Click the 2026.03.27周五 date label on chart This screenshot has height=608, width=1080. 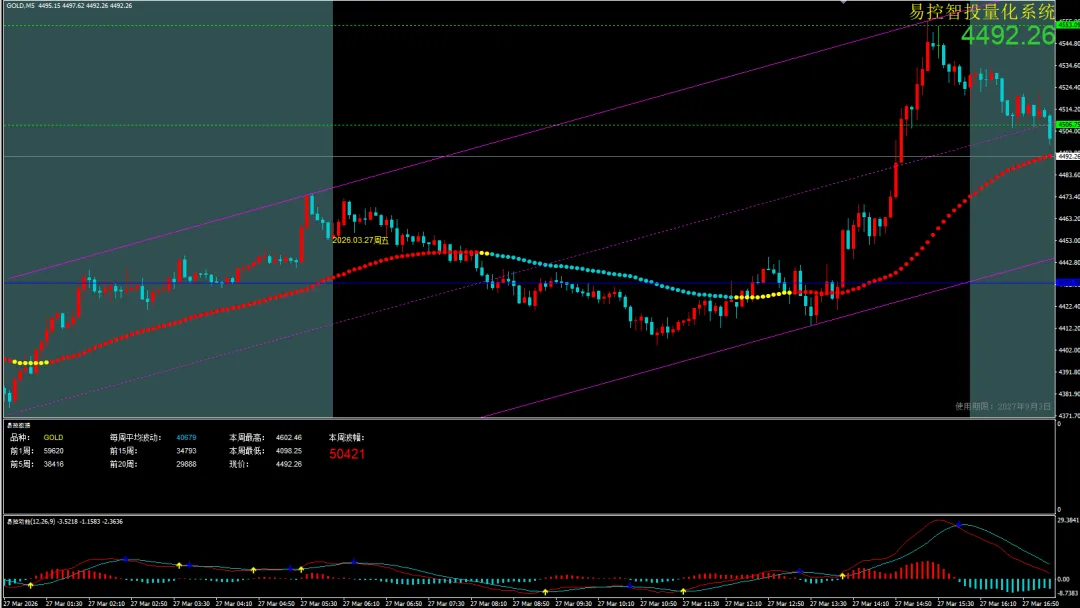click(x=360, y=240)
